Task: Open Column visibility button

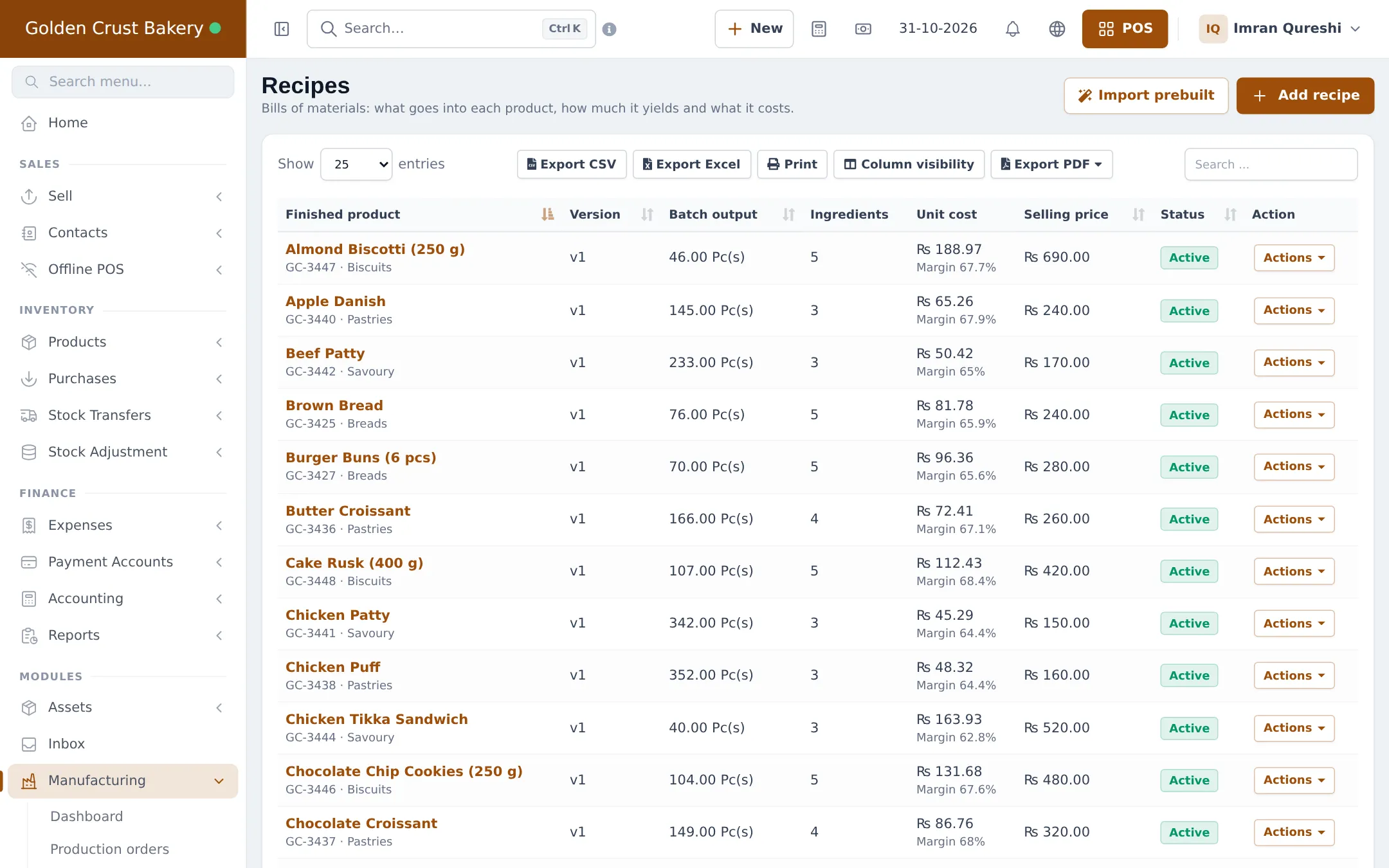Action: (909, 164)
